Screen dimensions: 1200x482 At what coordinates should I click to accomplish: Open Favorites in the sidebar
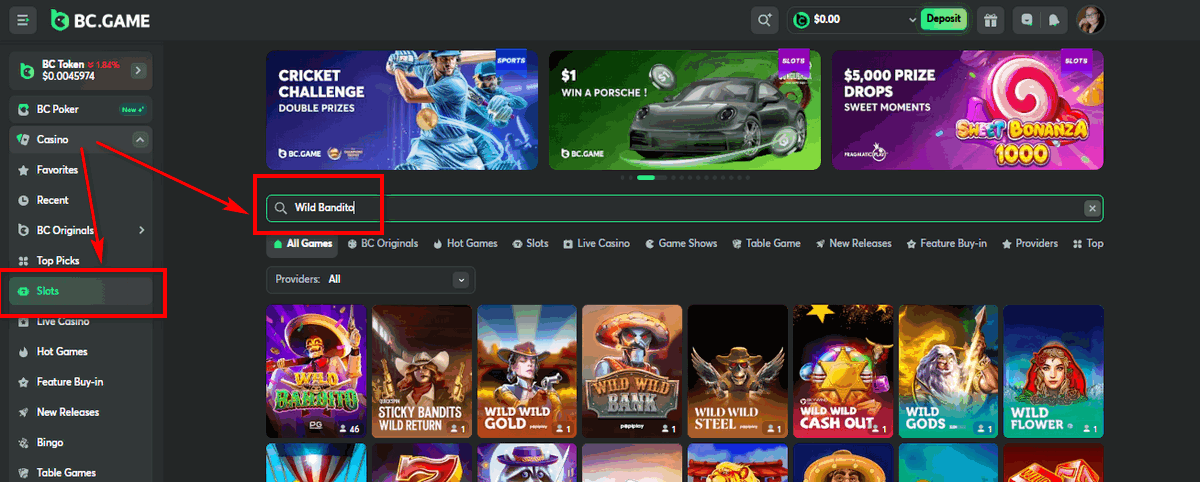[80, 170]
